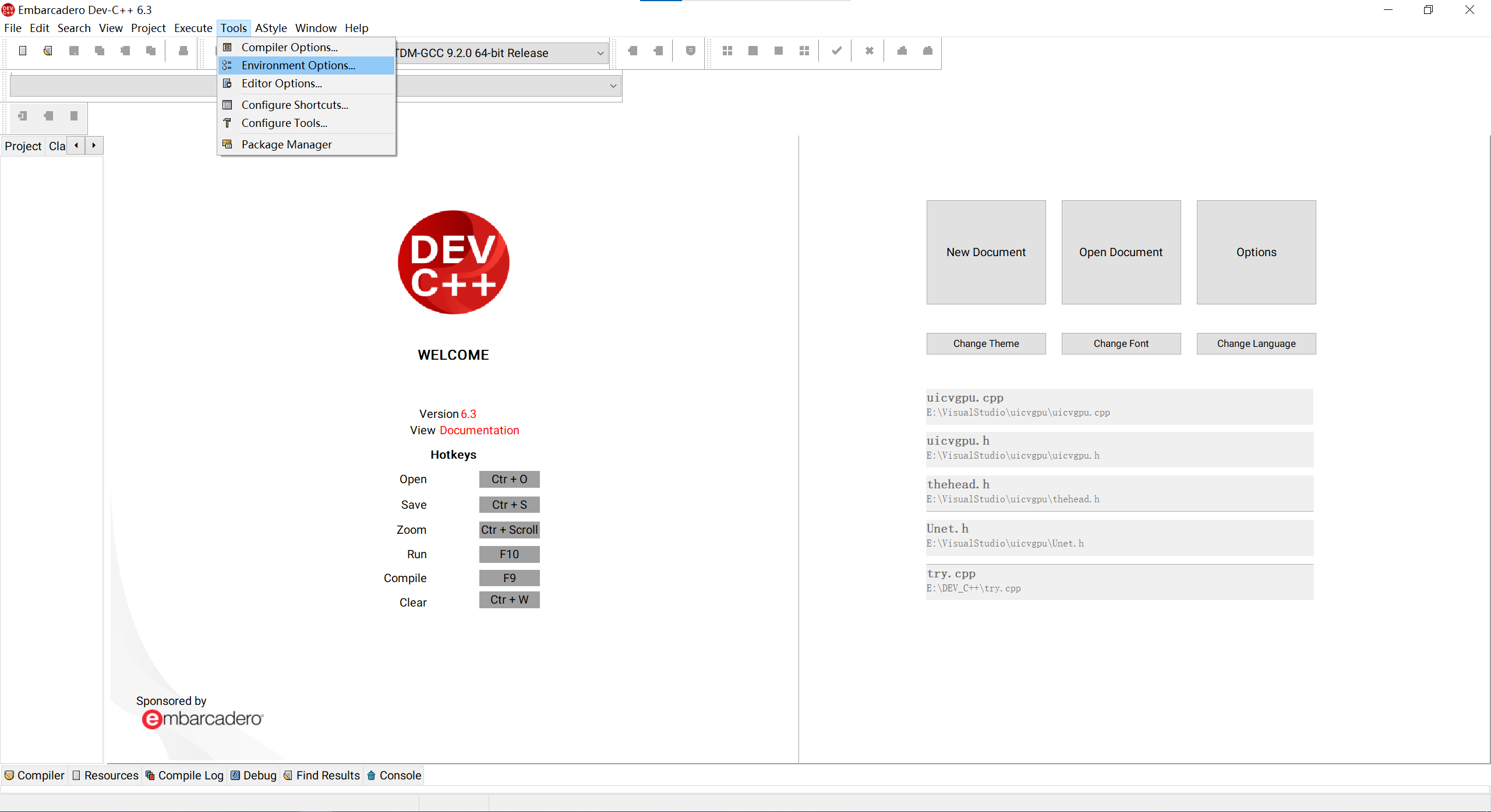
Task: Open recent file thehead.h
Action: point(1119,492)
